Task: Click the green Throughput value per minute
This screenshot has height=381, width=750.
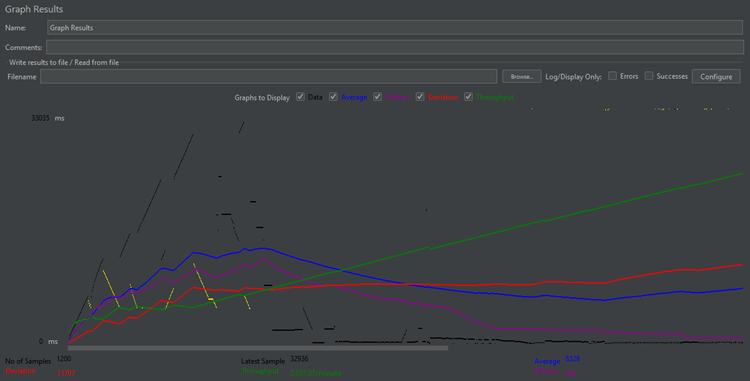Action: pyautogui.click(x=315, y=373)
